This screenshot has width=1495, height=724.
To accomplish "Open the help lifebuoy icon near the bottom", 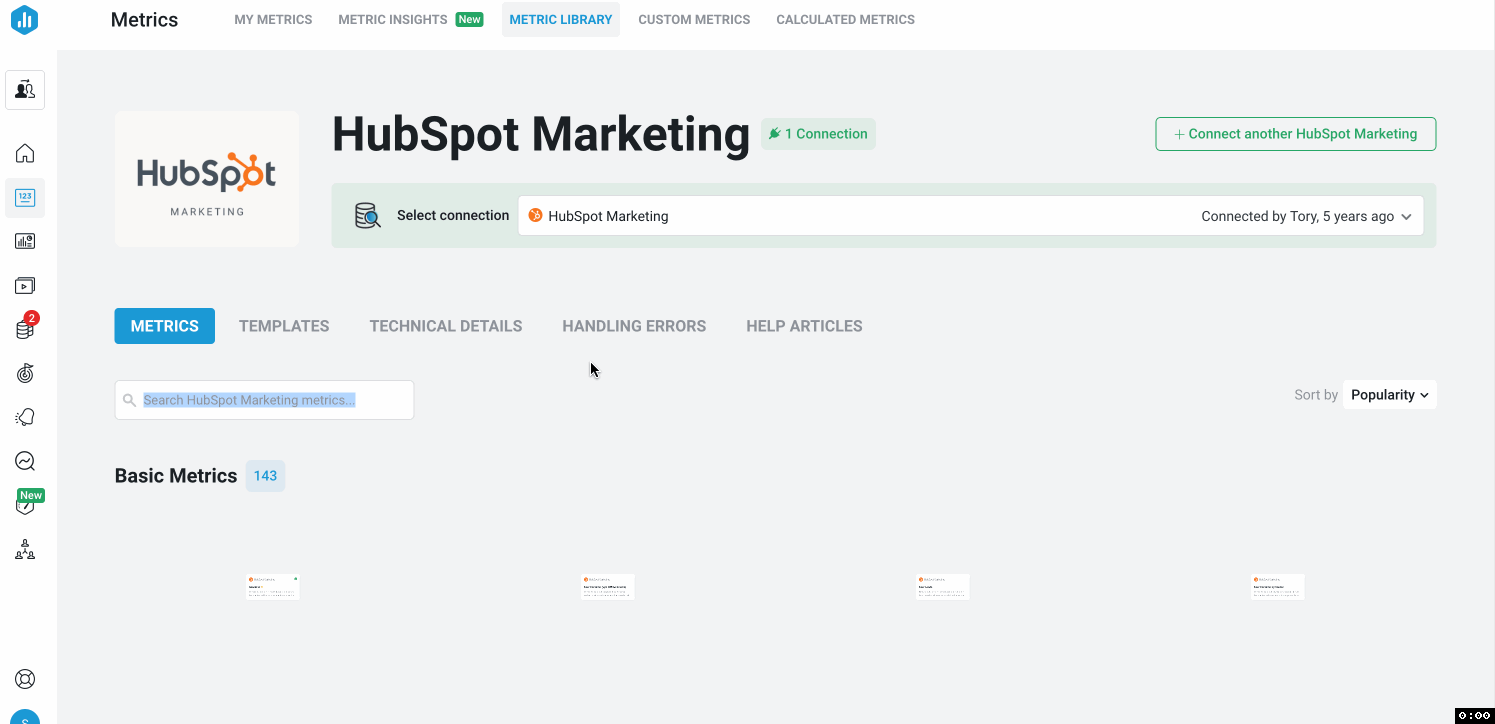I will point(24,678).
